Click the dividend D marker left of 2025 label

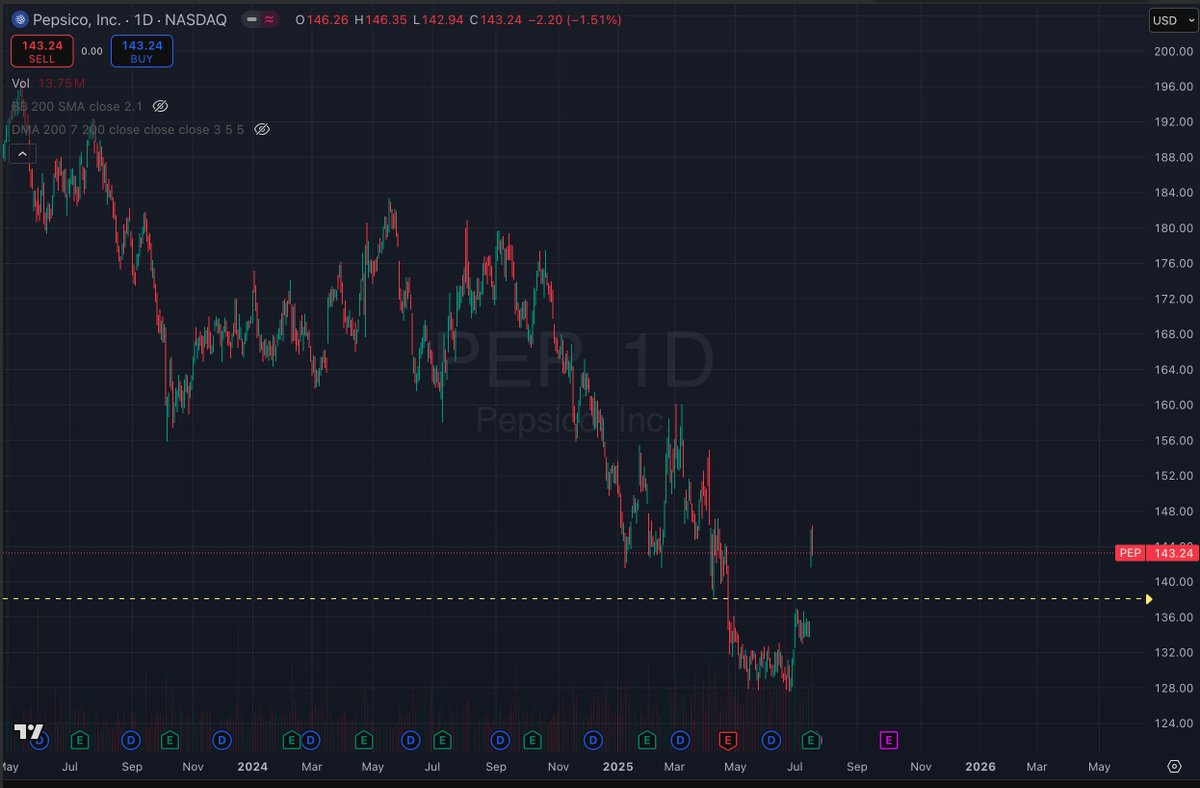click(594, 740)
